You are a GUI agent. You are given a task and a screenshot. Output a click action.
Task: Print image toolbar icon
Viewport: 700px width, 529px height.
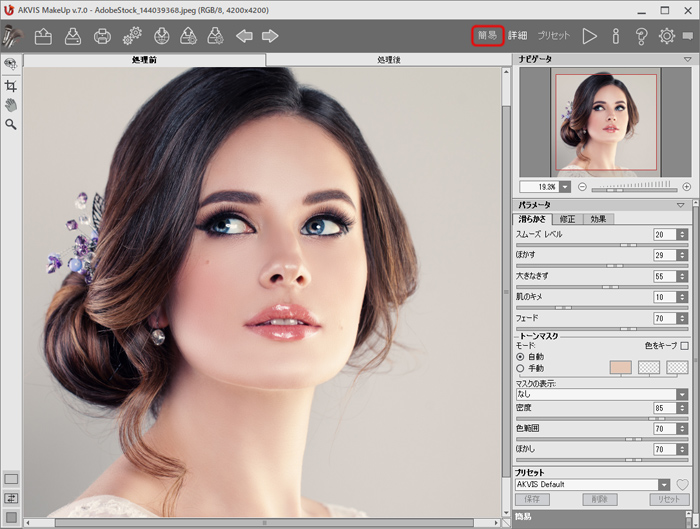102,36
